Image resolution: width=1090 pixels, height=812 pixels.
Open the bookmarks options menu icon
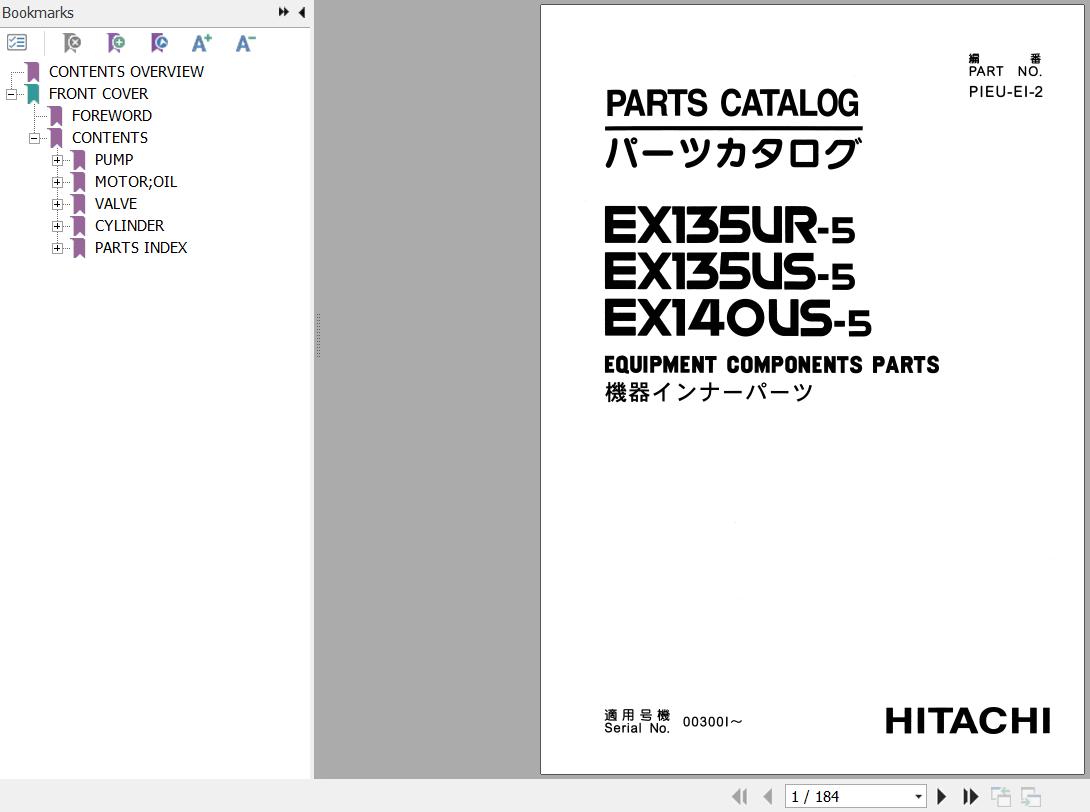point(17,43)
